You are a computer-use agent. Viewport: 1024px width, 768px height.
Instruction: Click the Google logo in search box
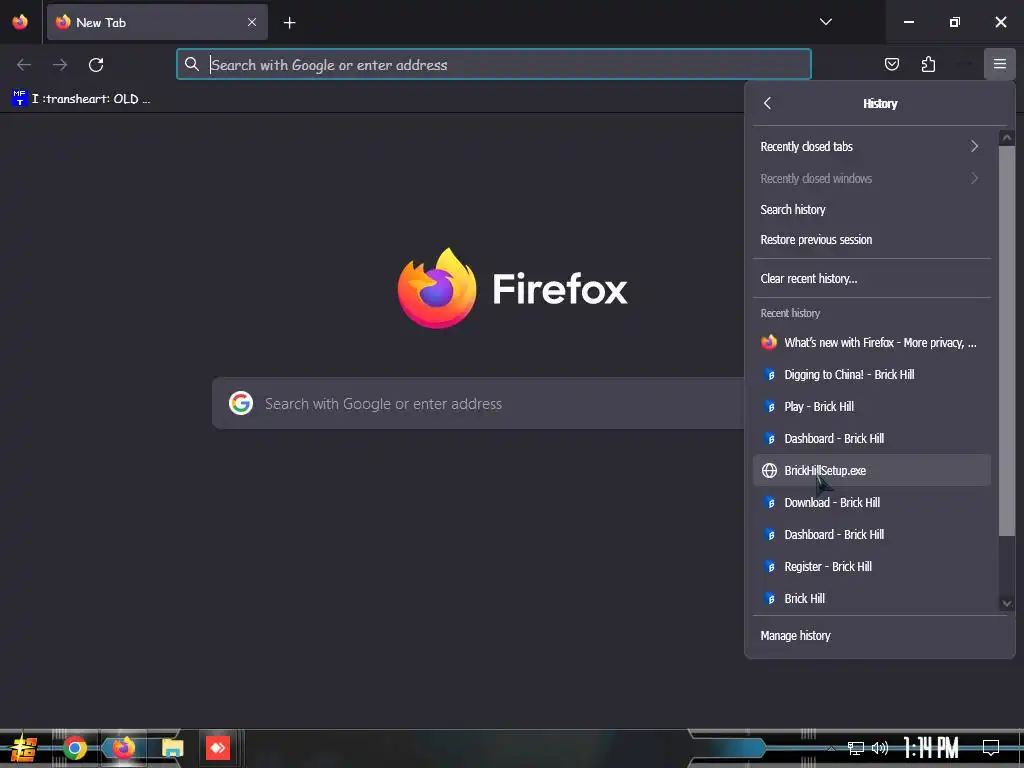point(241,404)
